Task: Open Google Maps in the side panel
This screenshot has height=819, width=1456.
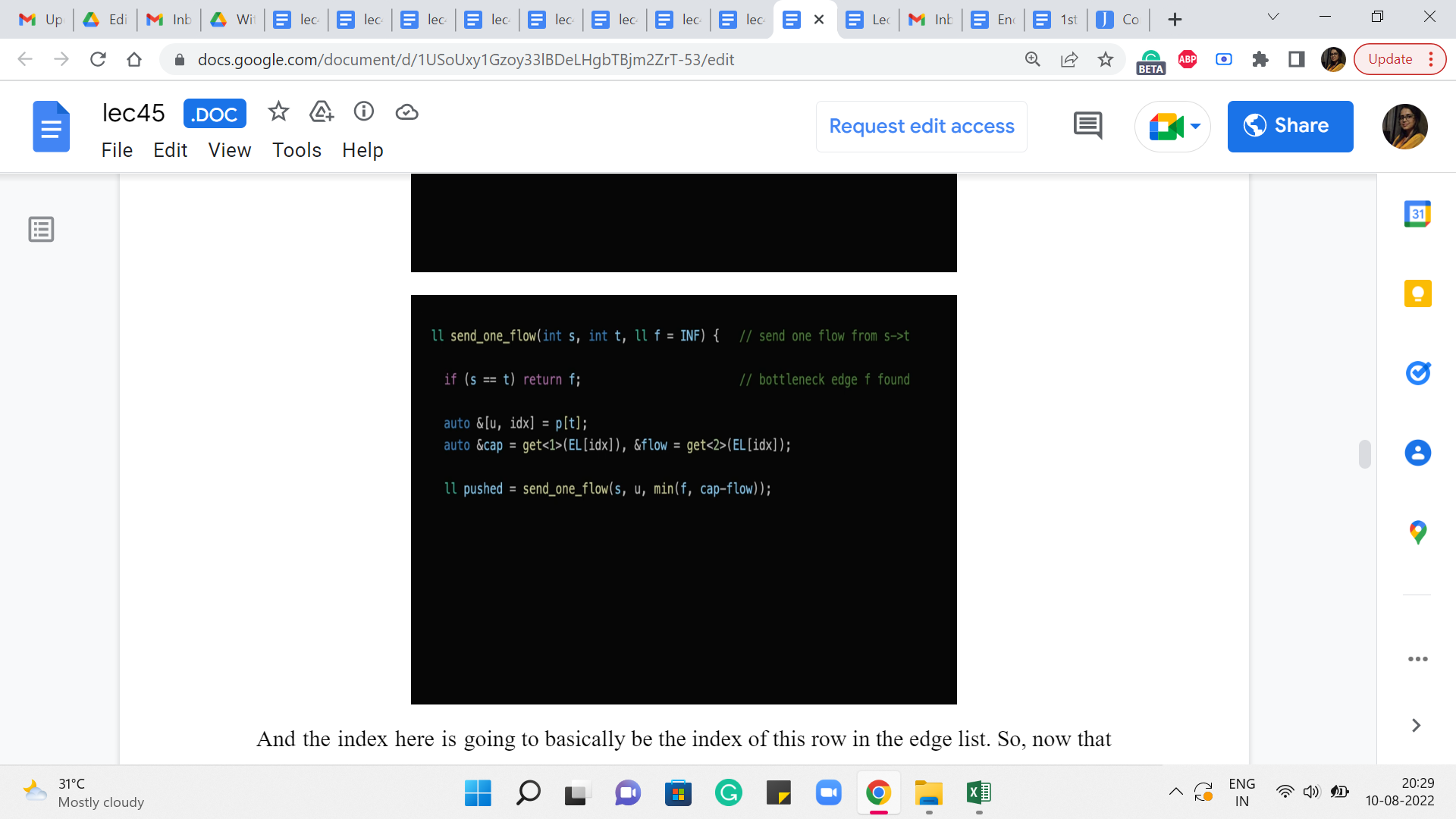Action: click(x=1417, y=532)
